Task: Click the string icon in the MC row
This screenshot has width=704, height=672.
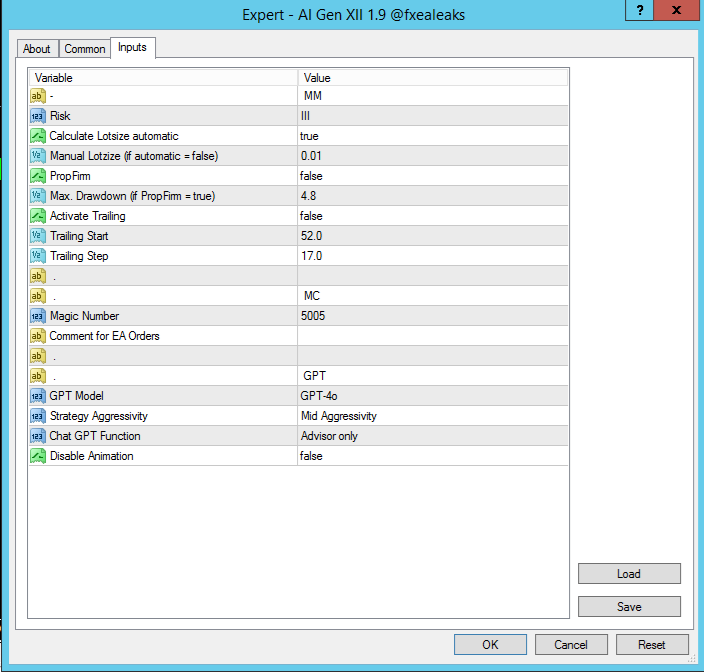Action: click(x=38, y=296)
